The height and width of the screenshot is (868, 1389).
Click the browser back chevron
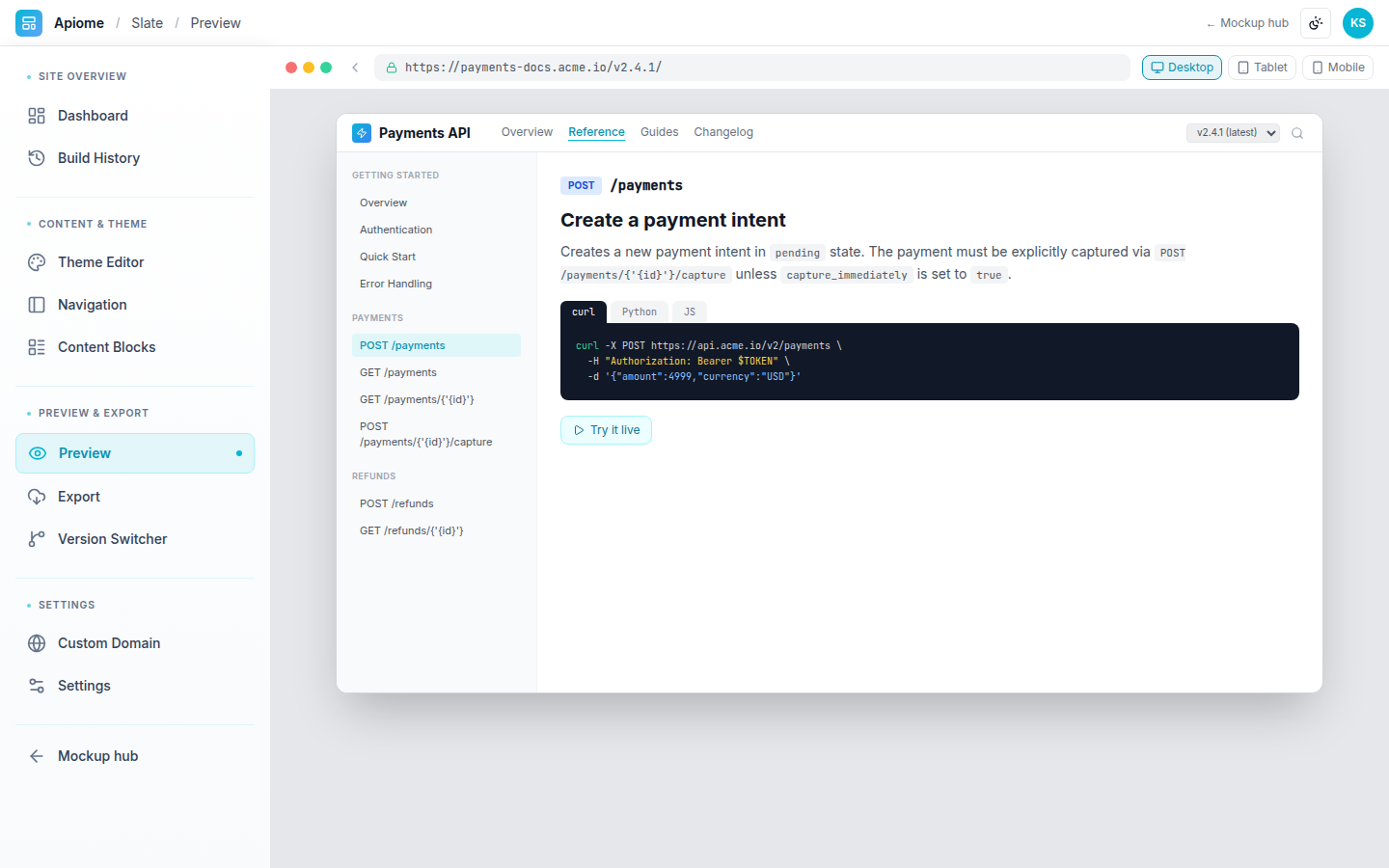[x=355, y=68]
